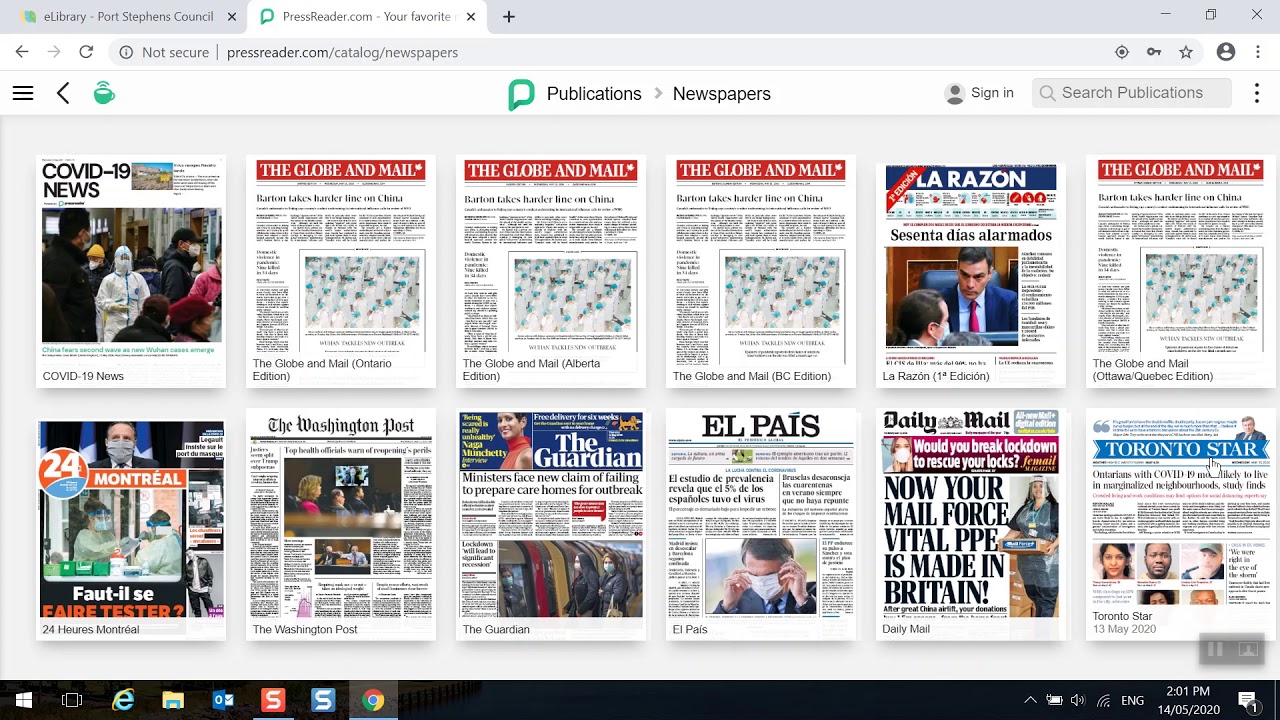Open a new browser tab

coord(509,16)
